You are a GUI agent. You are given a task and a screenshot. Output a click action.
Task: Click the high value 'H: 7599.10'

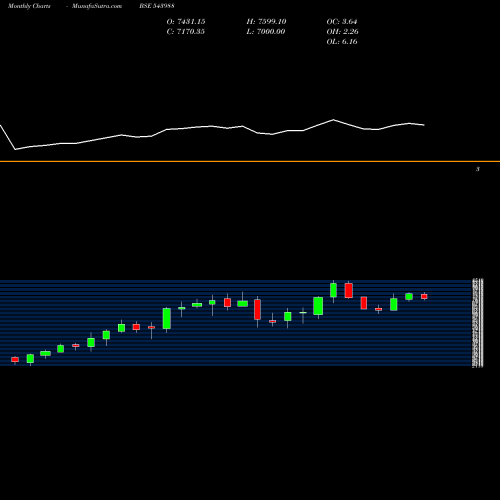[x=266, y=22]
